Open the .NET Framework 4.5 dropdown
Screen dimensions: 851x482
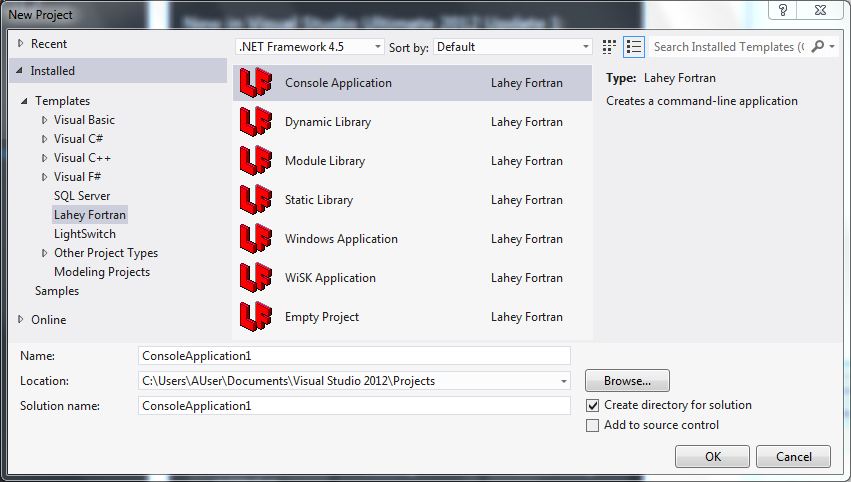tap(310, 47)
